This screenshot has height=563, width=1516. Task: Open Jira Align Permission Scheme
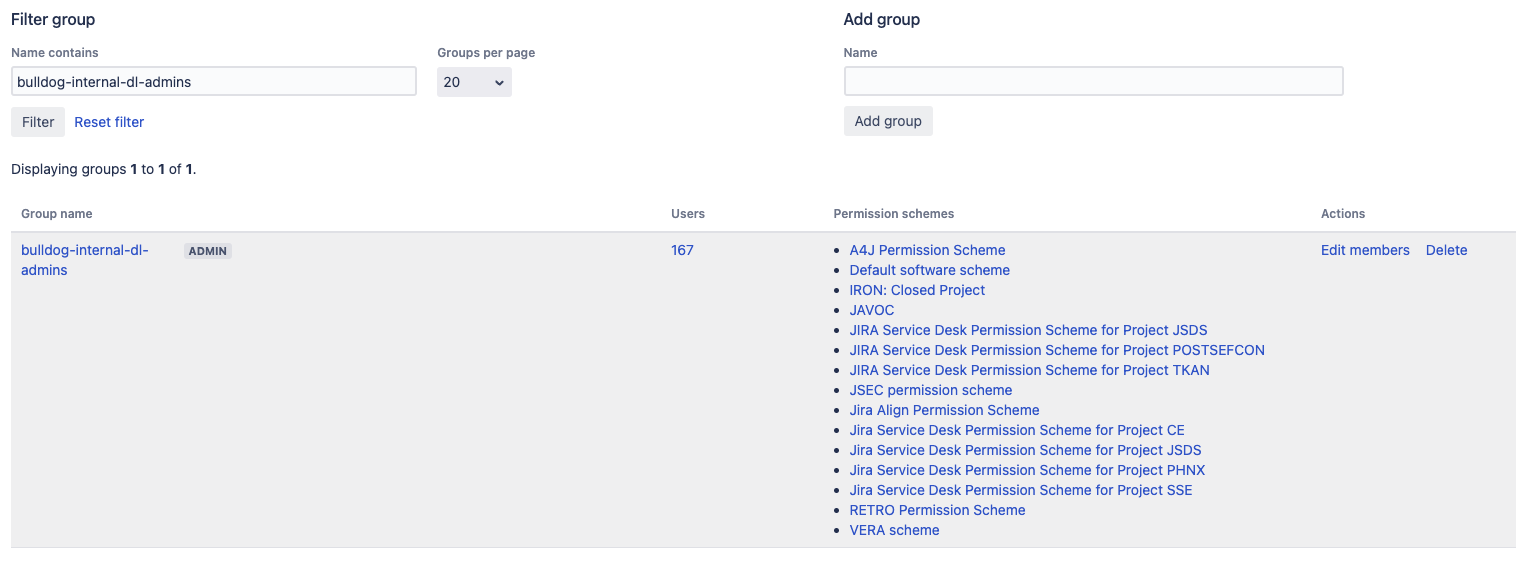pyautogui.click(x=944, y=410)
